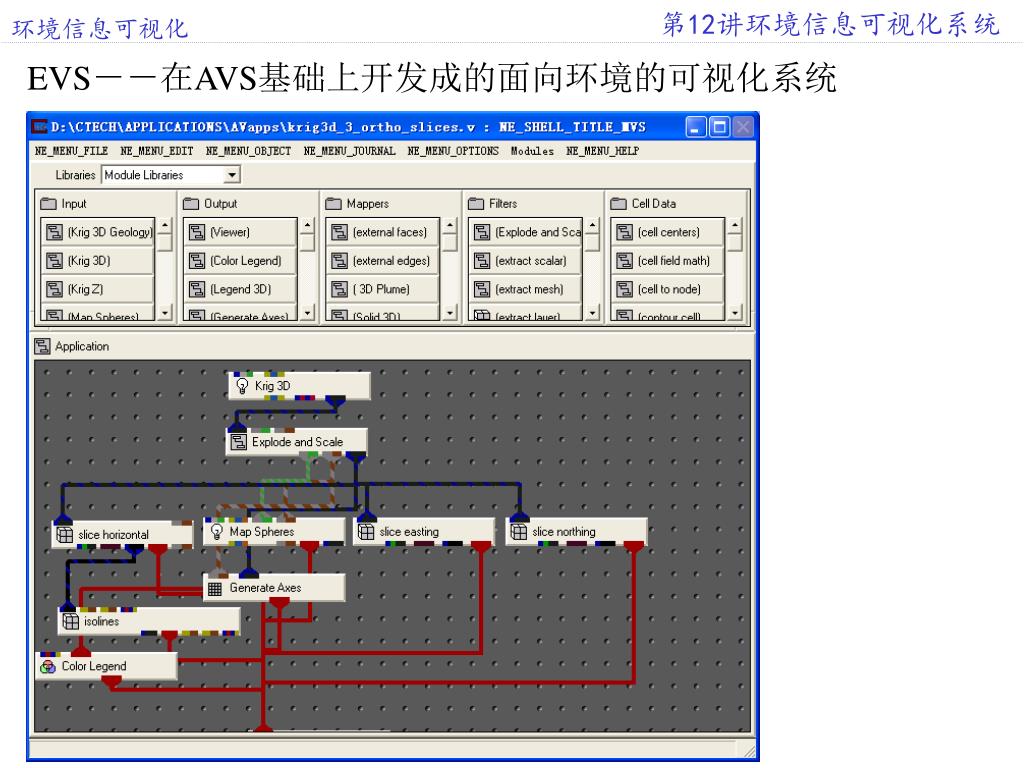Open the NE_MENU_OPTIONS menu
1024x768 pixels.
(x=453, y=151)
